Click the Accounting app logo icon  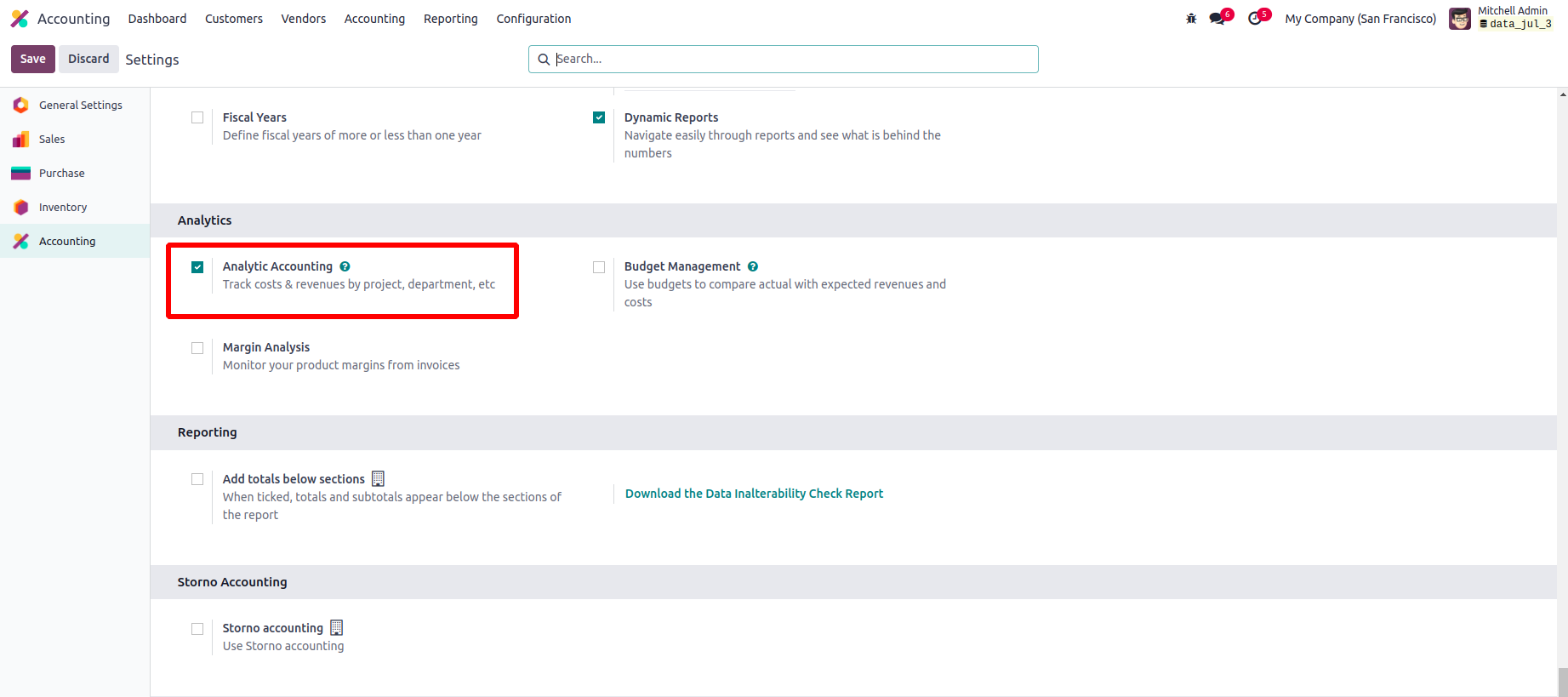(x=20, y=19)
